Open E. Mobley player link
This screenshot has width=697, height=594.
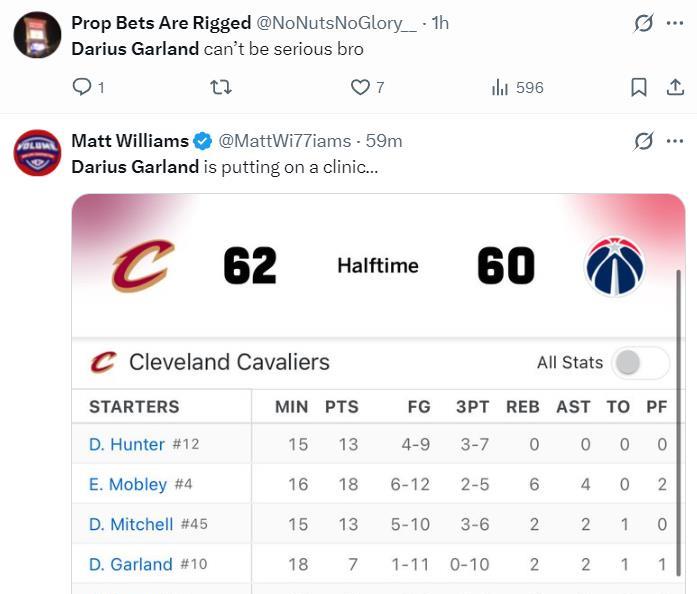pyautogui.click(x=127, y=484)
